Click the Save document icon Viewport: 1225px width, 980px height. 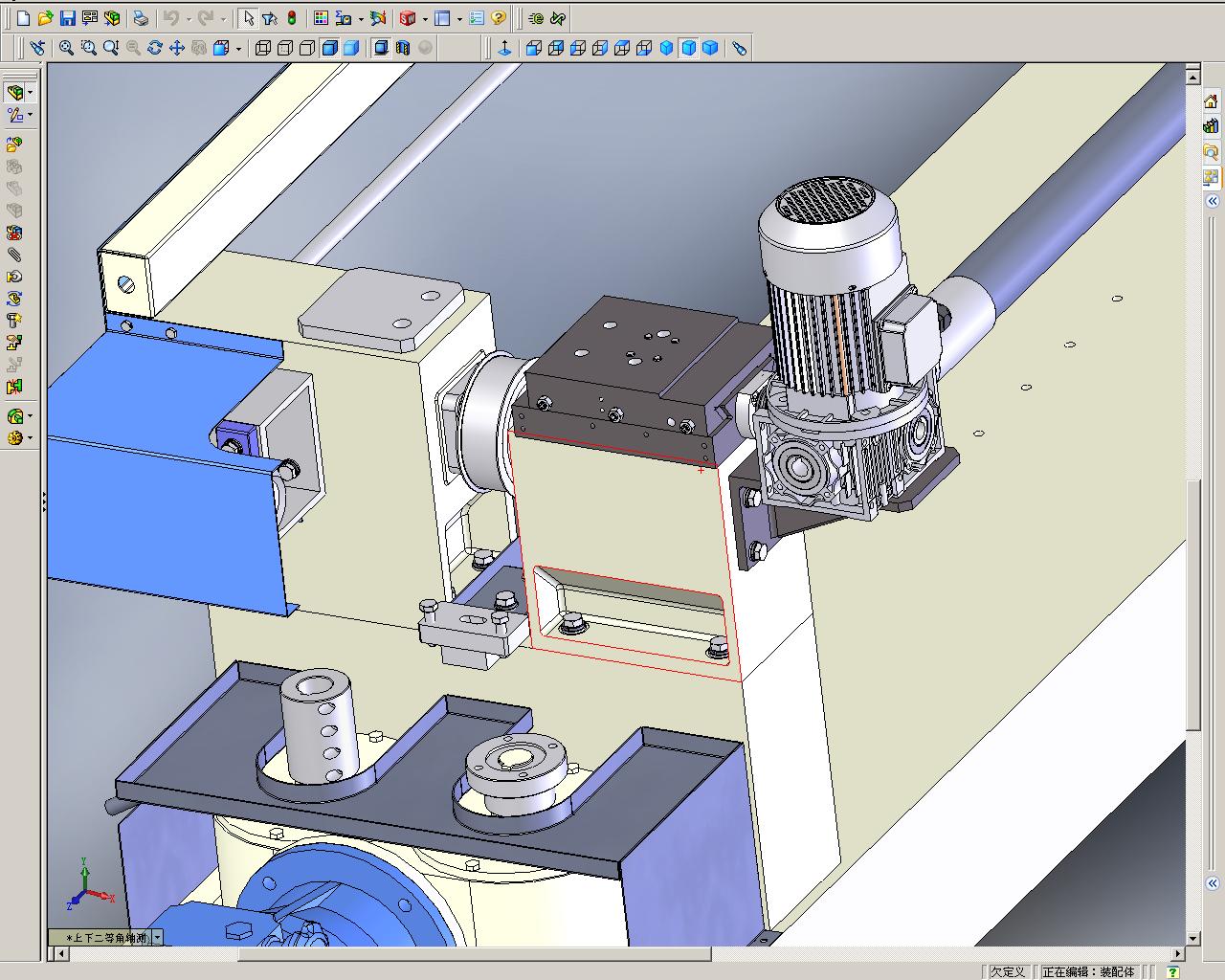(67, 18)
